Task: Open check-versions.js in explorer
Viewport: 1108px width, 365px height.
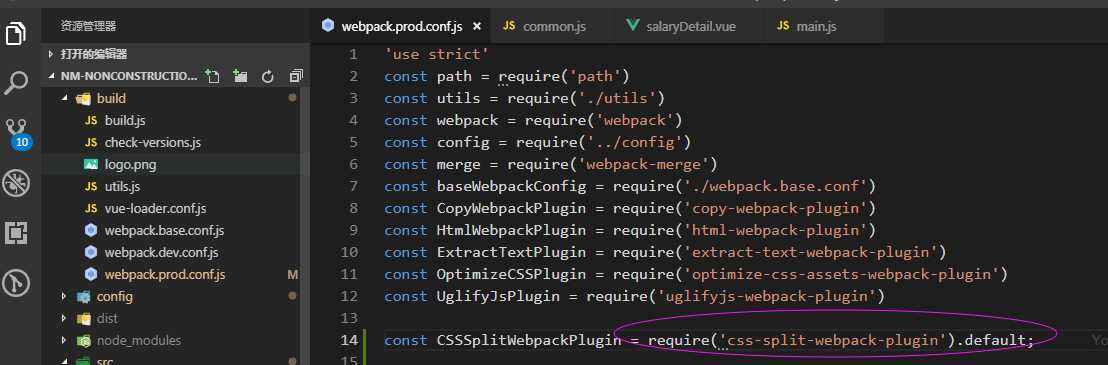Action: click(153, 142)
